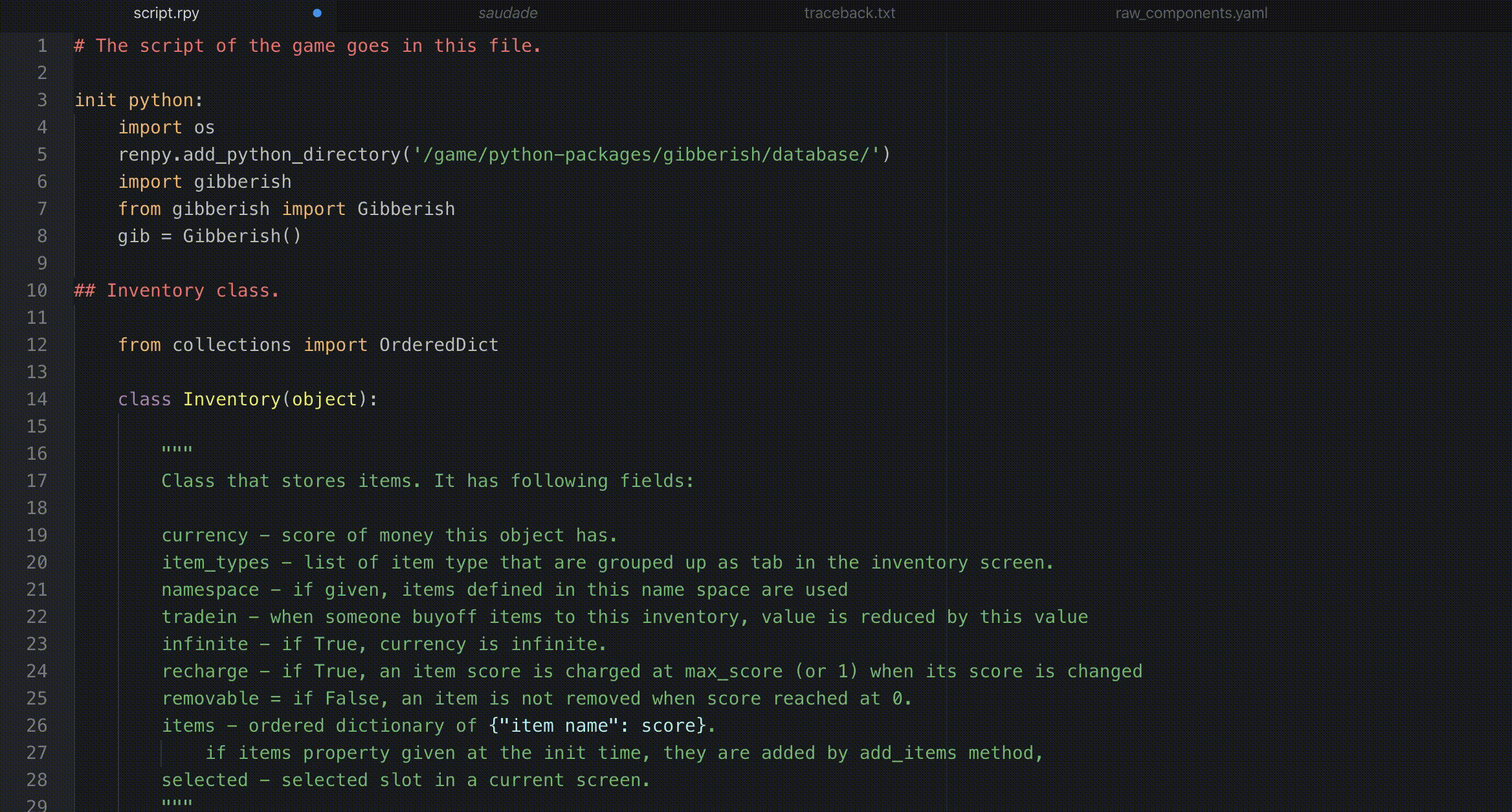Place cursor on Inventory class name
Viewport: 1512px width, 812px height.
[x=231, y=400]
